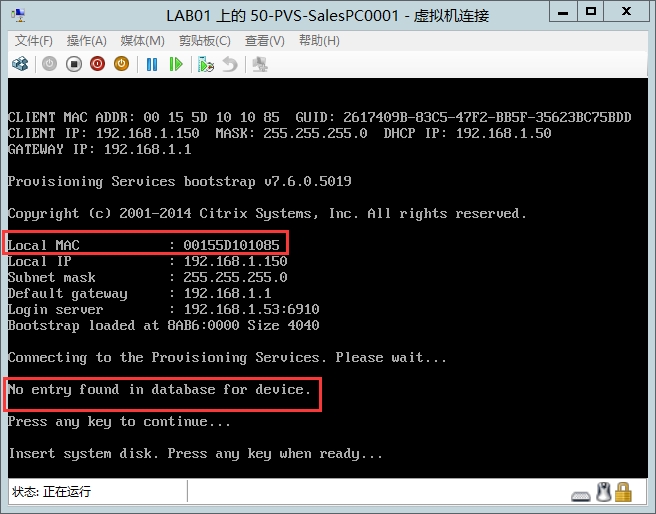The height and width of the screenshot is (514, 656).
Task: Open the 文件(F) menu
Action: coord(34,41)
